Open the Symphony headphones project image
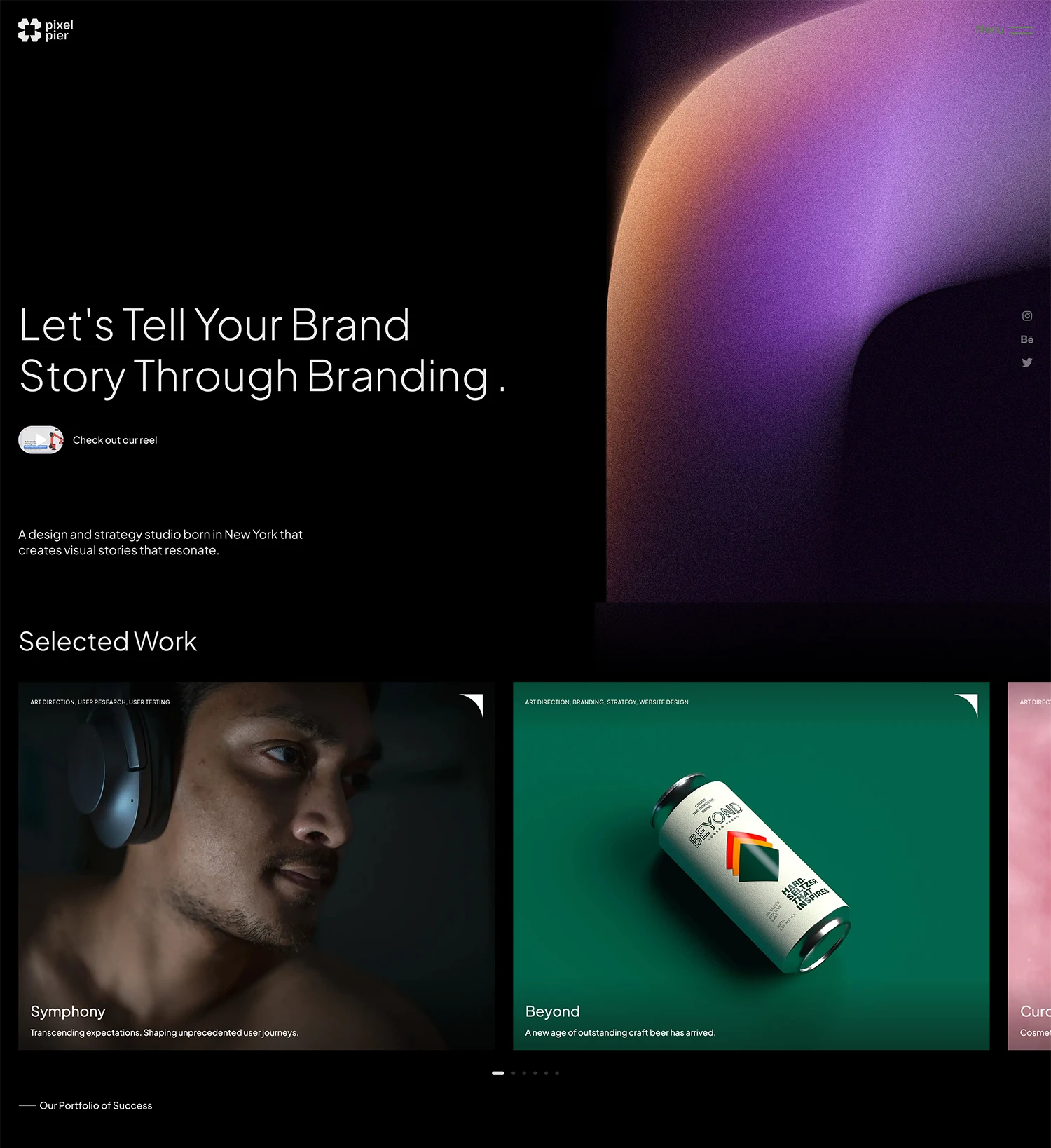The width and height of the screenshot is (1051, 1148). pos(256,866)
